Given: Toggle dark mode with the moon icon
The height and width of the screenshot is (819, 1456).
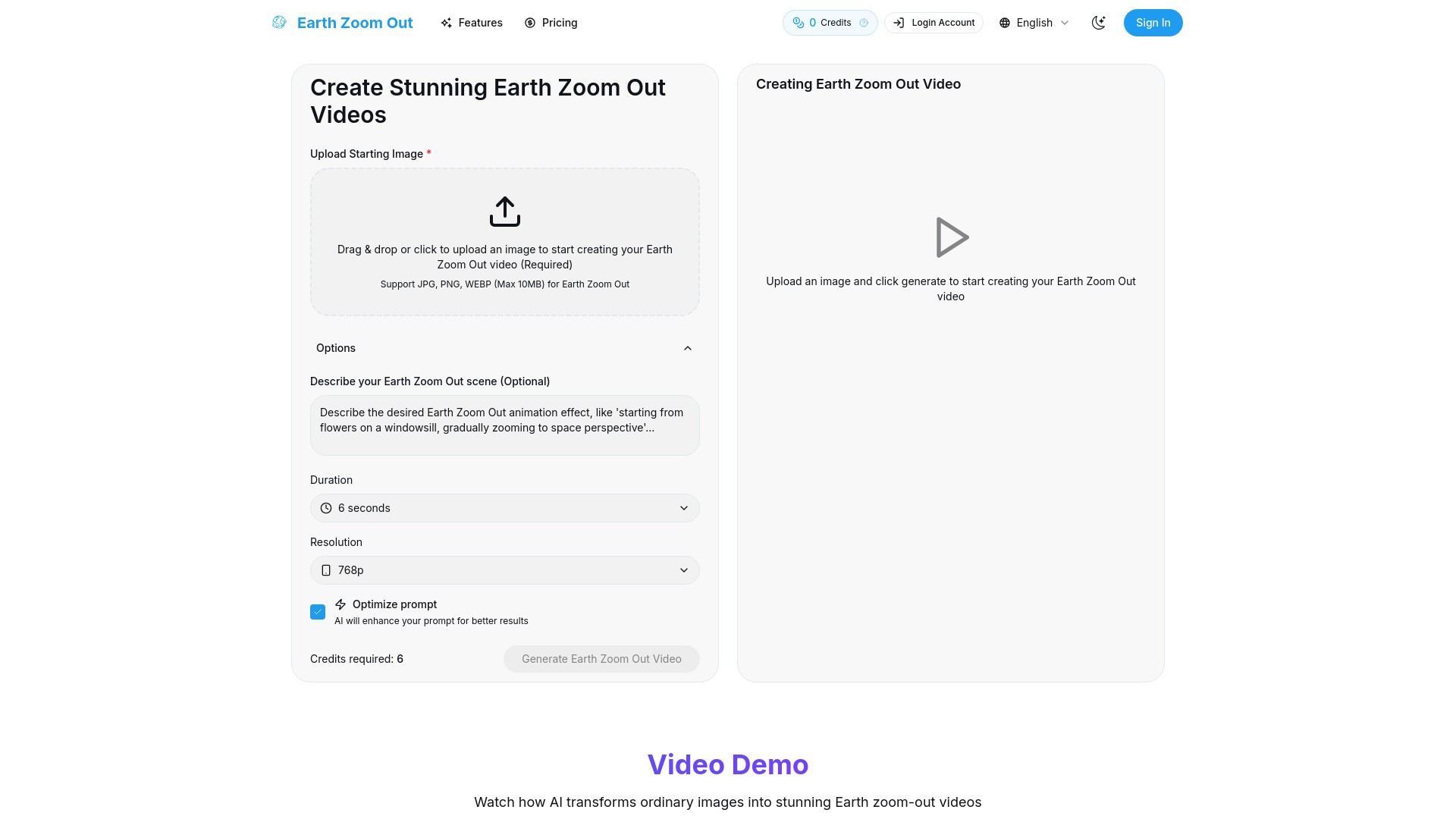Looking at the screenshot, I should coord(1098,22).
